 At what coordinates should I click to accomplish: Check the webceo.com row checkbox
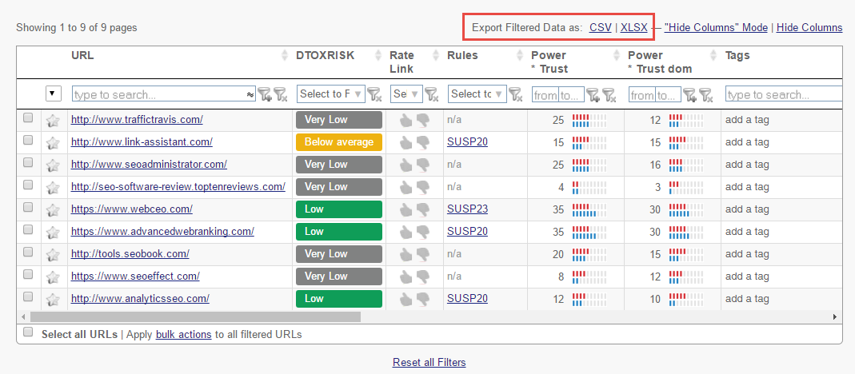pyautogui.click(x=28, y=207)
